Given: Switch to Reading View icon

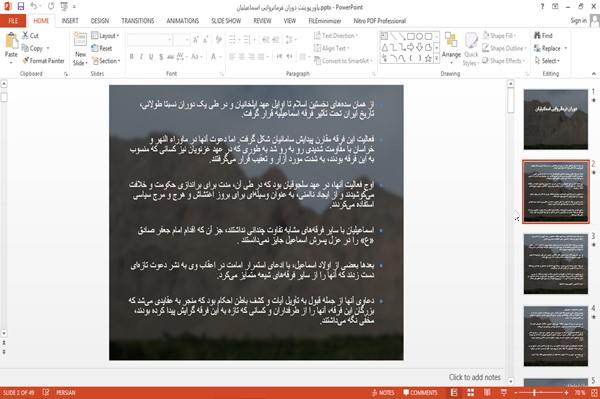Looking at the screenshot, I should 487,393.
